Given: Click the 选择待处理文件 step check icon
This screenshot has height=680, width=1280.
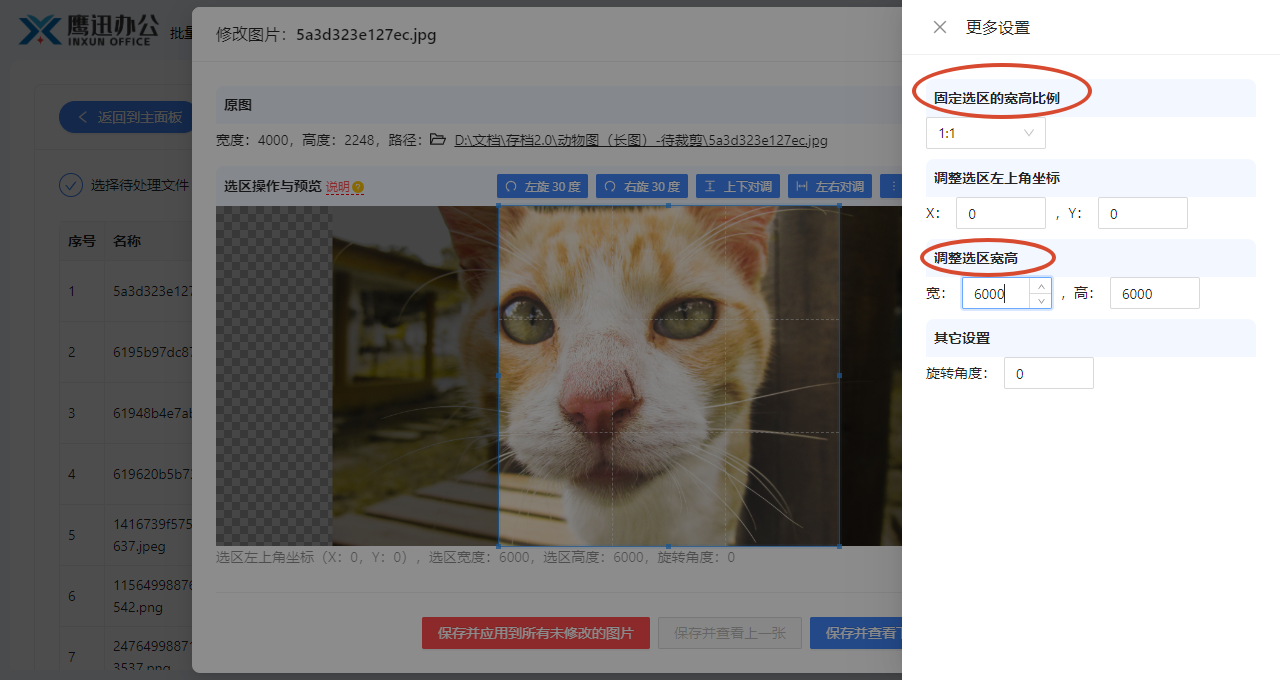Looking at the screenshot, I should pyautogui.click(x=70, y=185).
